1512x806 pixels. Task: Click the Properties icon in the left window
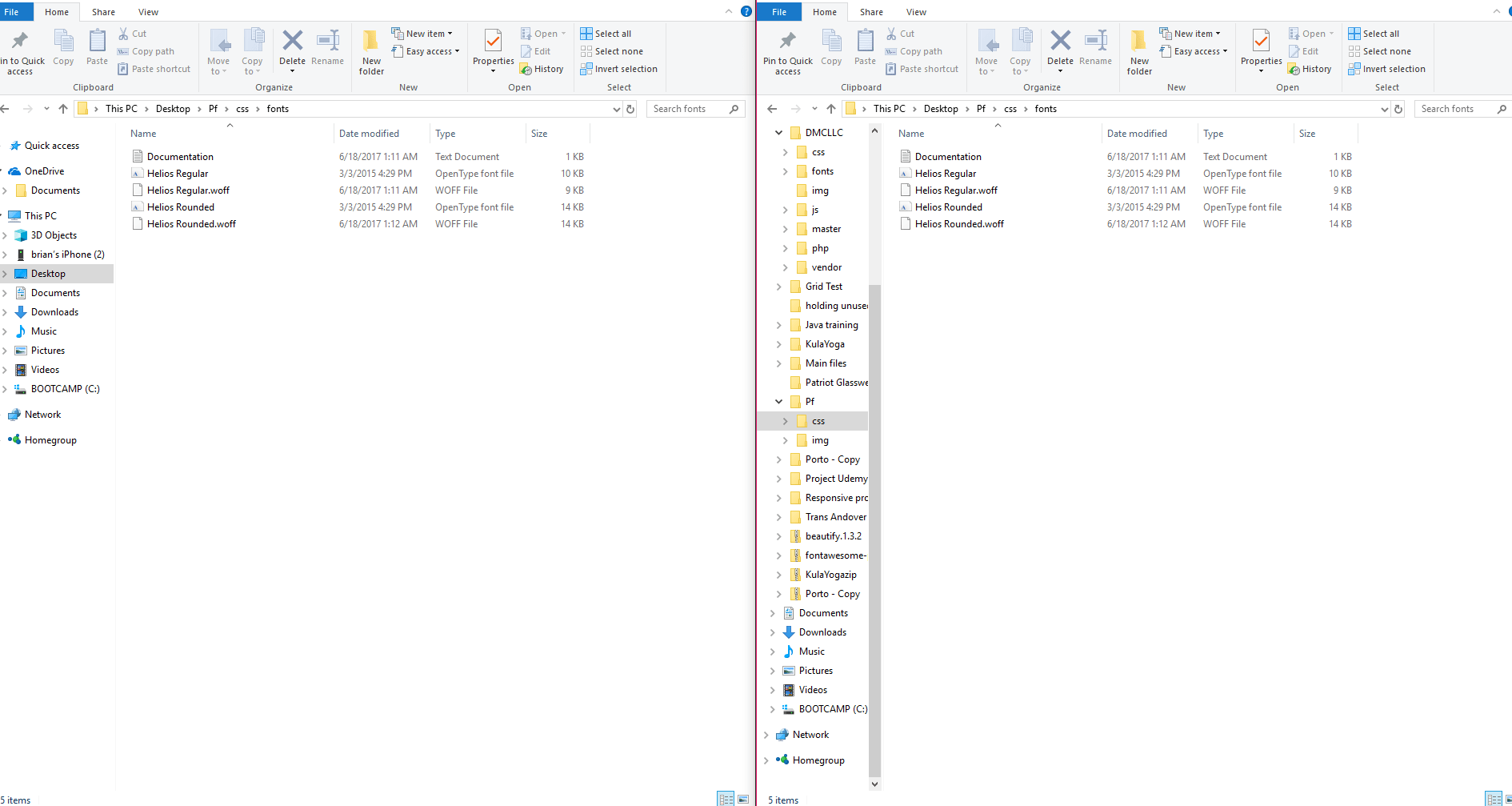point(493,40)
